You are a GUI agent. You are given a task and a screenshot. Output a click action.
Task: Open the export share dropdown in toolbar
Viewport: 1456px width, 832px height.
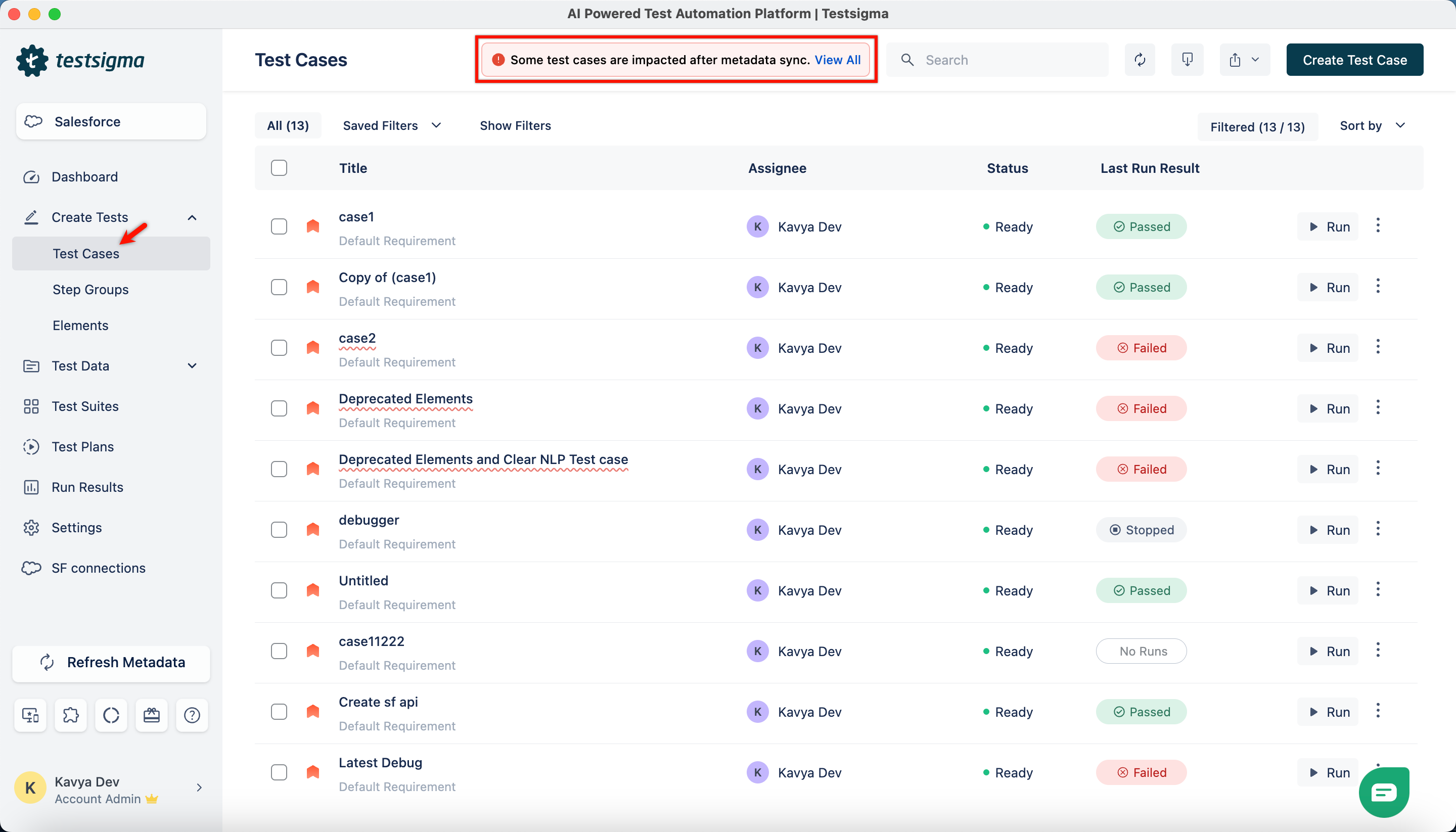point(1245,60)
